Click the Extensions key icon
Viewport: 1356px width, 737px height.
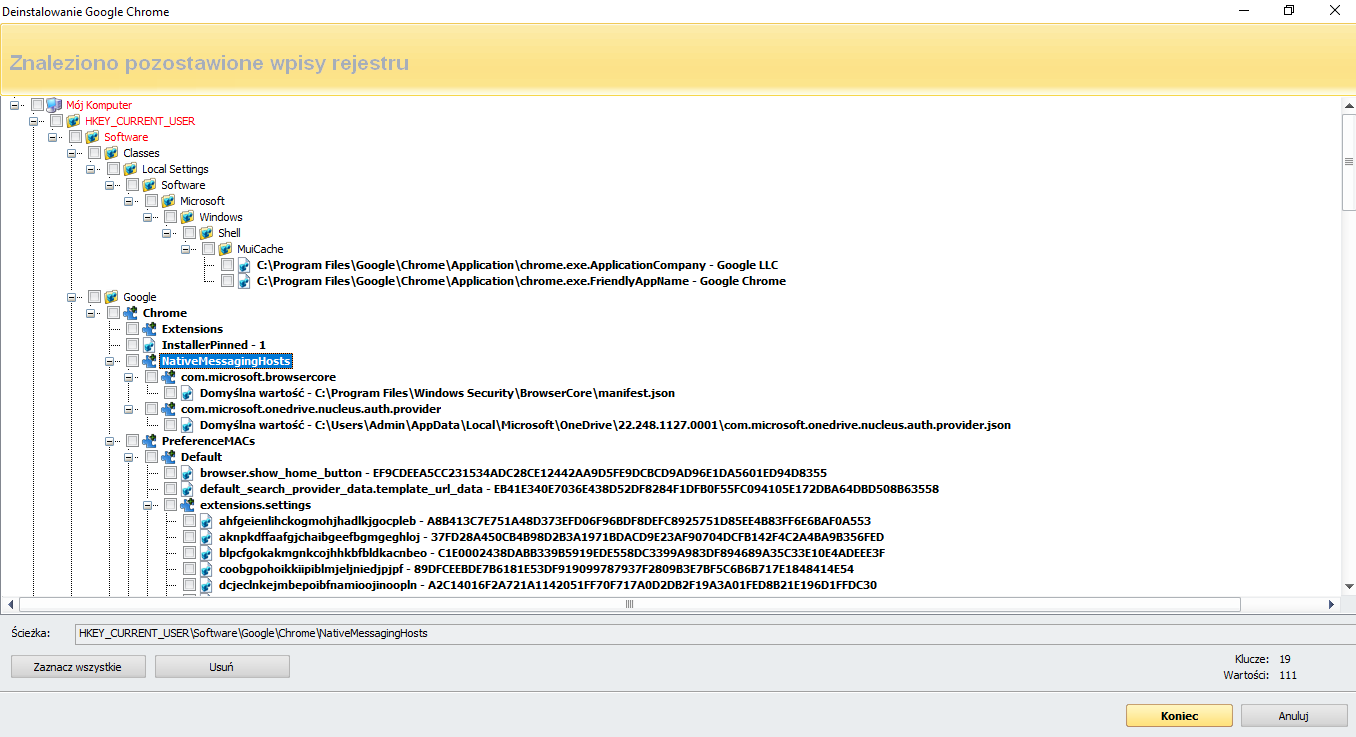coord(149,329)
